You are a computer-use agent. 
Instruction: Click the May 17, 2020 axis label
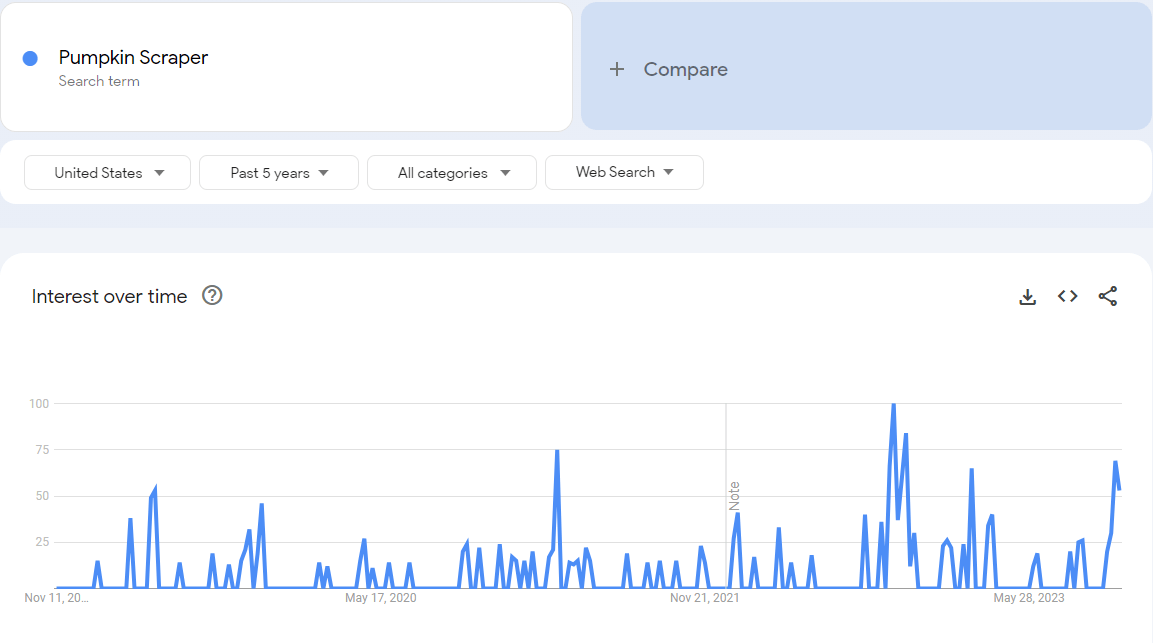380,598
